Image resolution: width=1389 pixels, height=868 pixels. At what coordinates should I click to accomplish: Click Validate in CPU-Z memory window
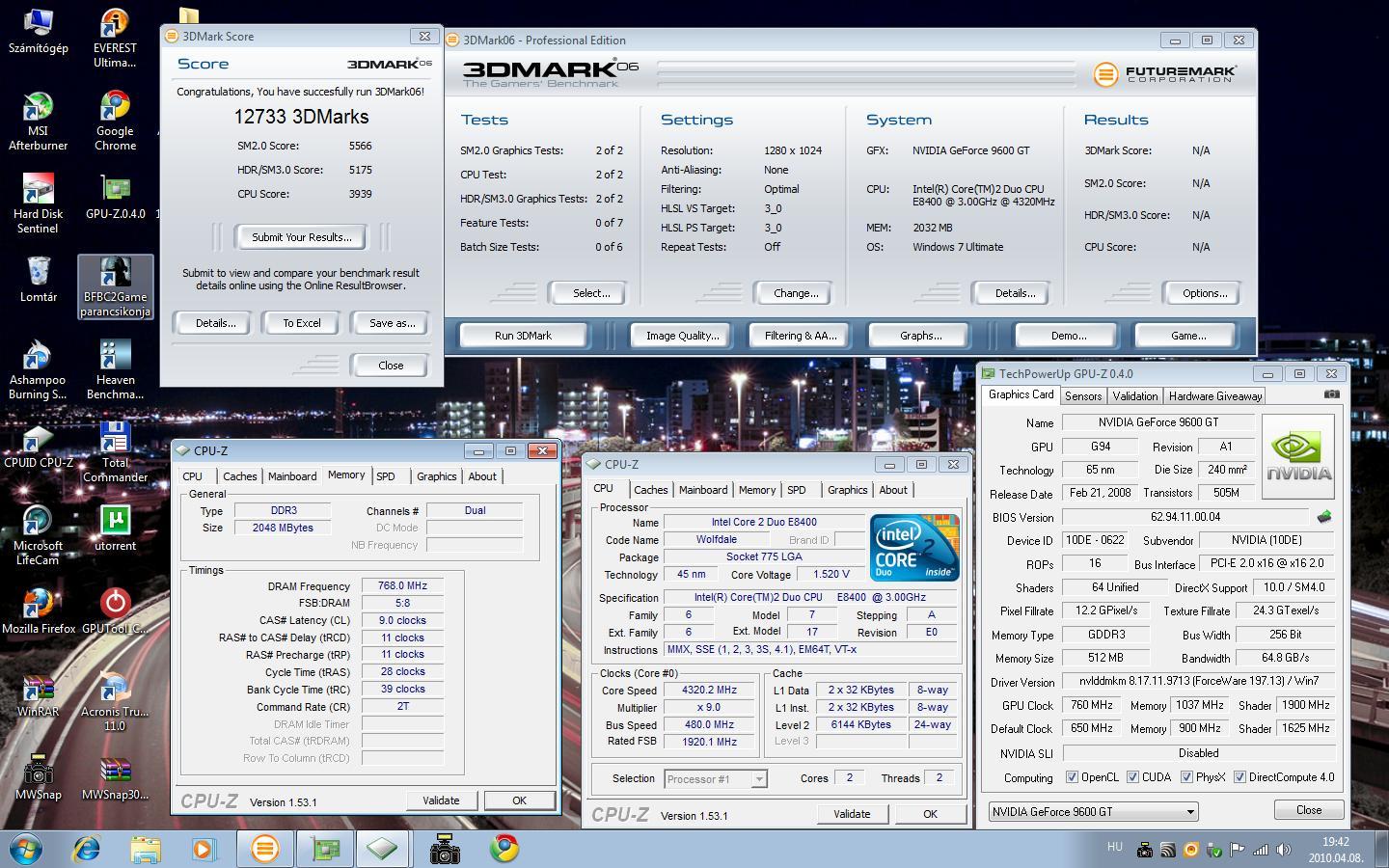click(440, 800)
